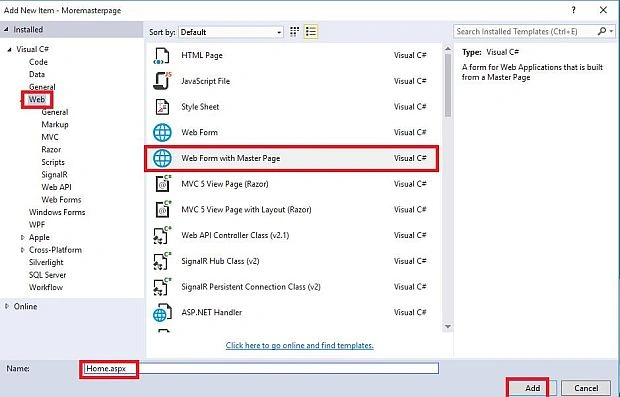The width and height of the screenshot is (620, 397).
Task: Select the Web Forms subcategory
Action: pos(61,200)
